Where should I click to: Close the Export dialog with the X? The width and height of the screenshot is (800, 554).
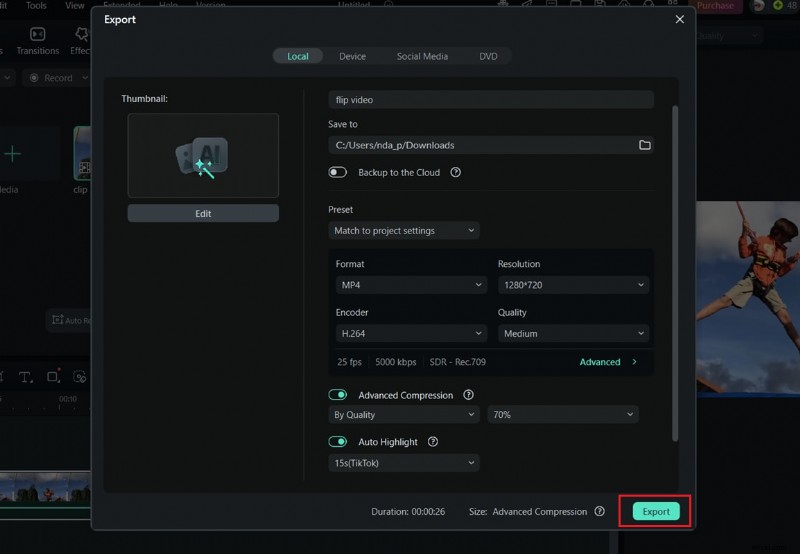(x=680, y=19)
